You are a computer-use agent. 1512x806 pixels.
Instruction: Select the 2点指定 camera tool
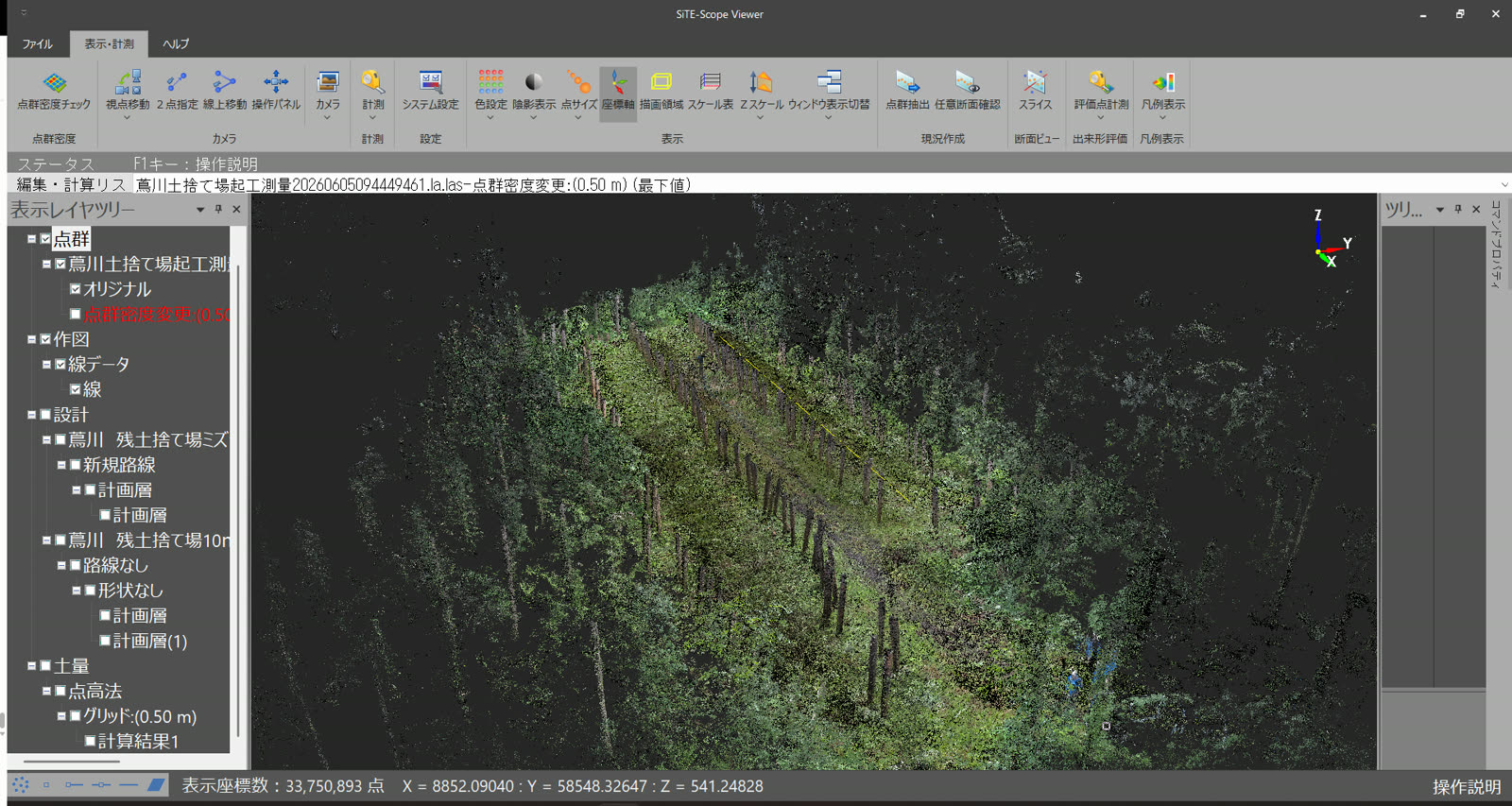[x=177, y=91]
